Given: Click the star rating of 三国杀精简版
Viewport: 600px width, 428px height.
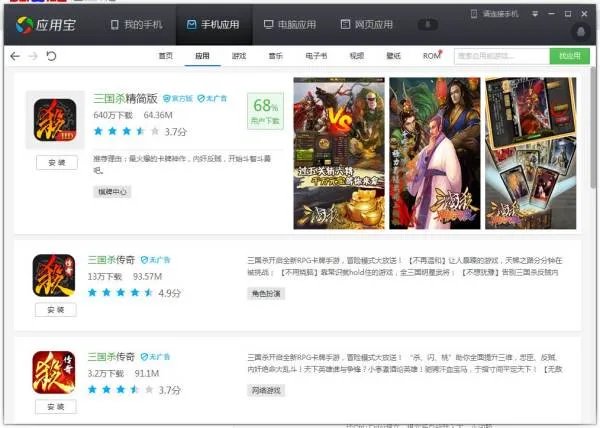Looking at the screenshot, I should pyautogui.click(x=126, y=131).
